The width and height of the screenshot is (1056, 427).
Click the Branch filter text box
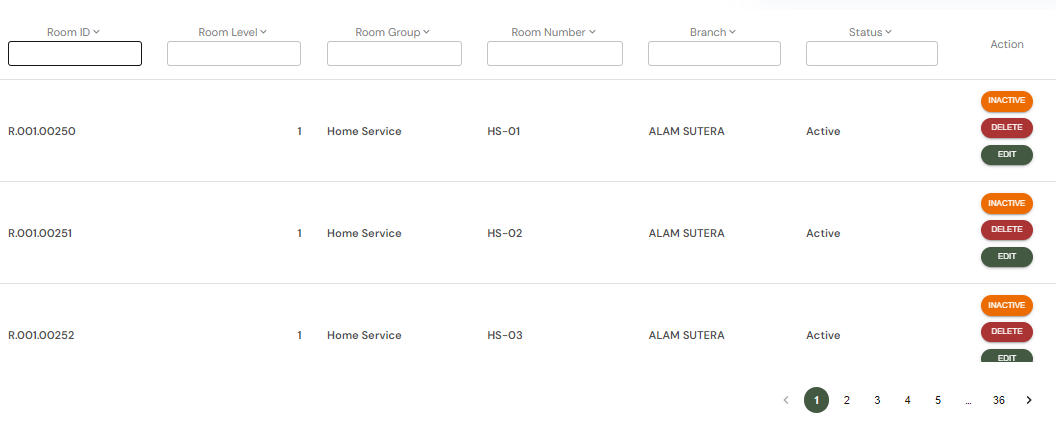pyautogui.click(x=715, y=54)
